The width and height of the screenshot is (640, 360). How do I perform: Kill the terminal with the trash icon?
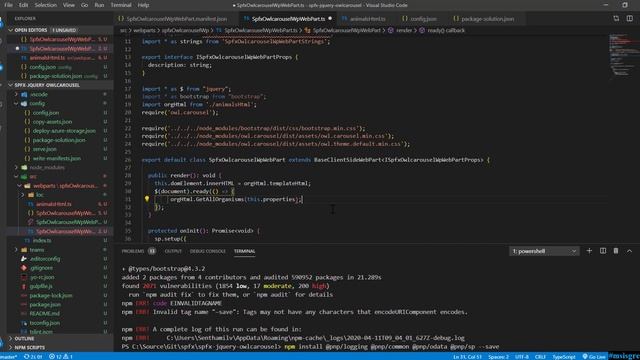(x=616, y=251)
